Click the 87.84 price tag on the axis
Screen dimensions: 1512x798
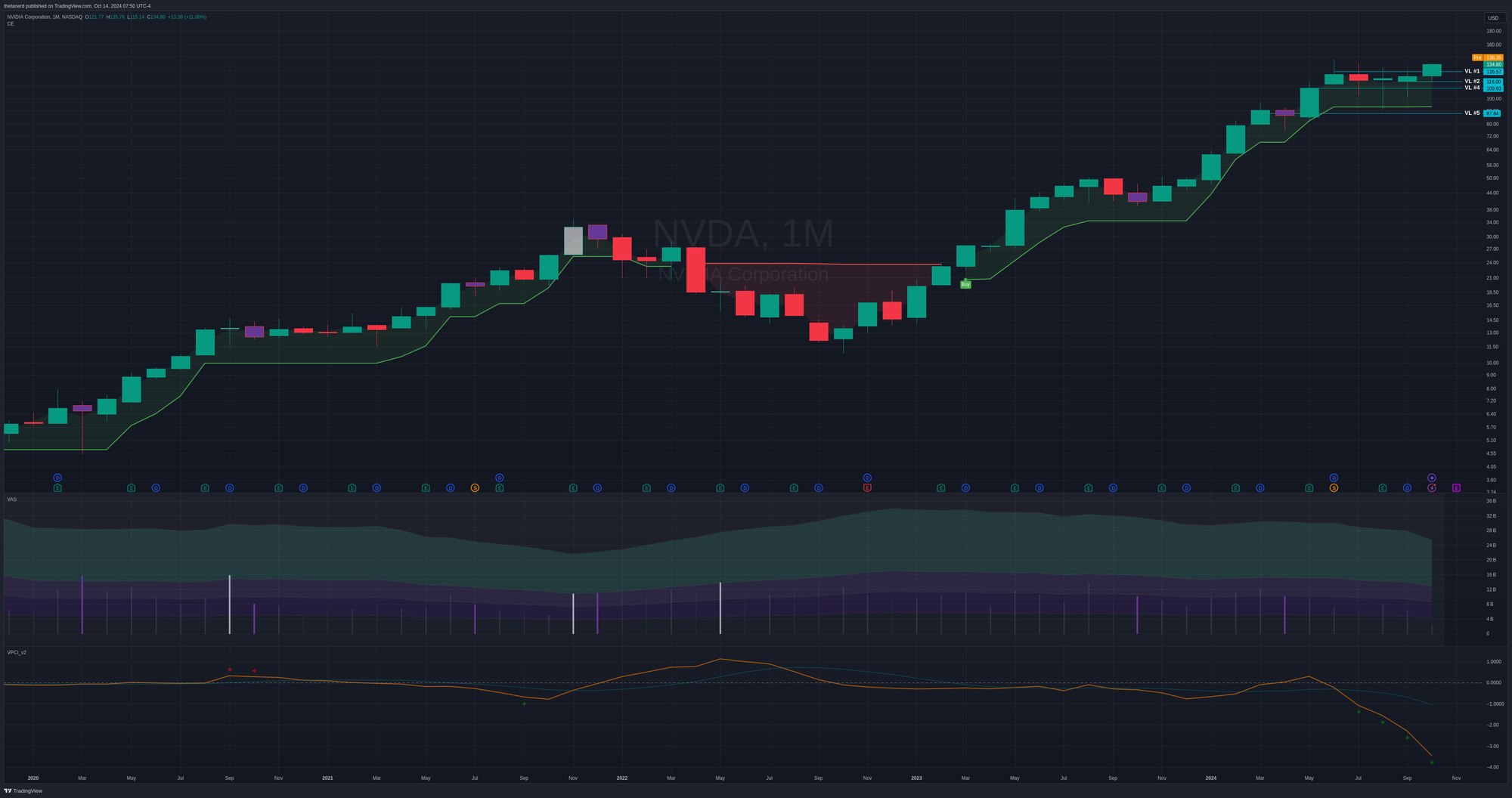point(1492,114)
